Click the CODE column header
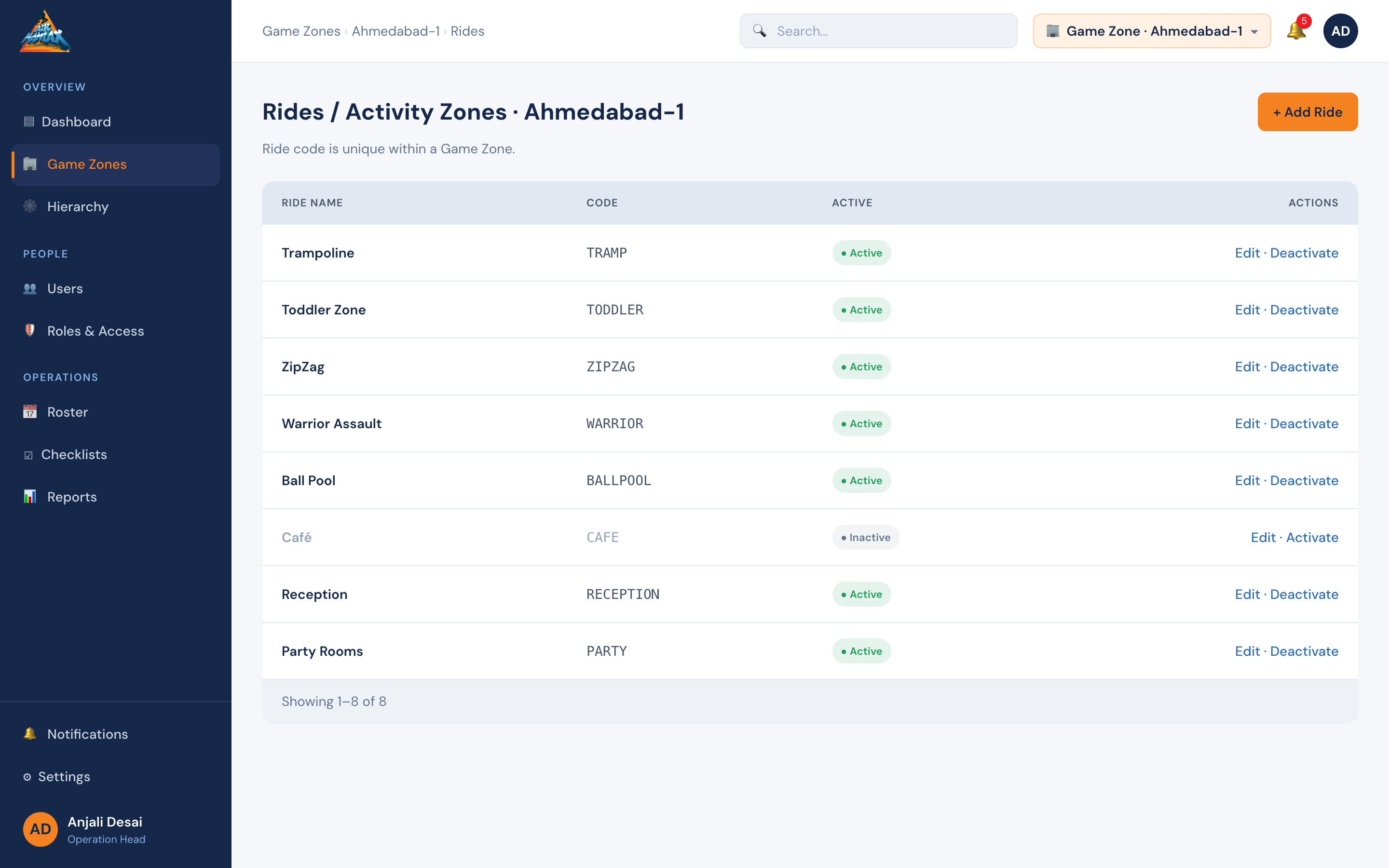Viewport: 1389px width, 868px height. [602, 203]
